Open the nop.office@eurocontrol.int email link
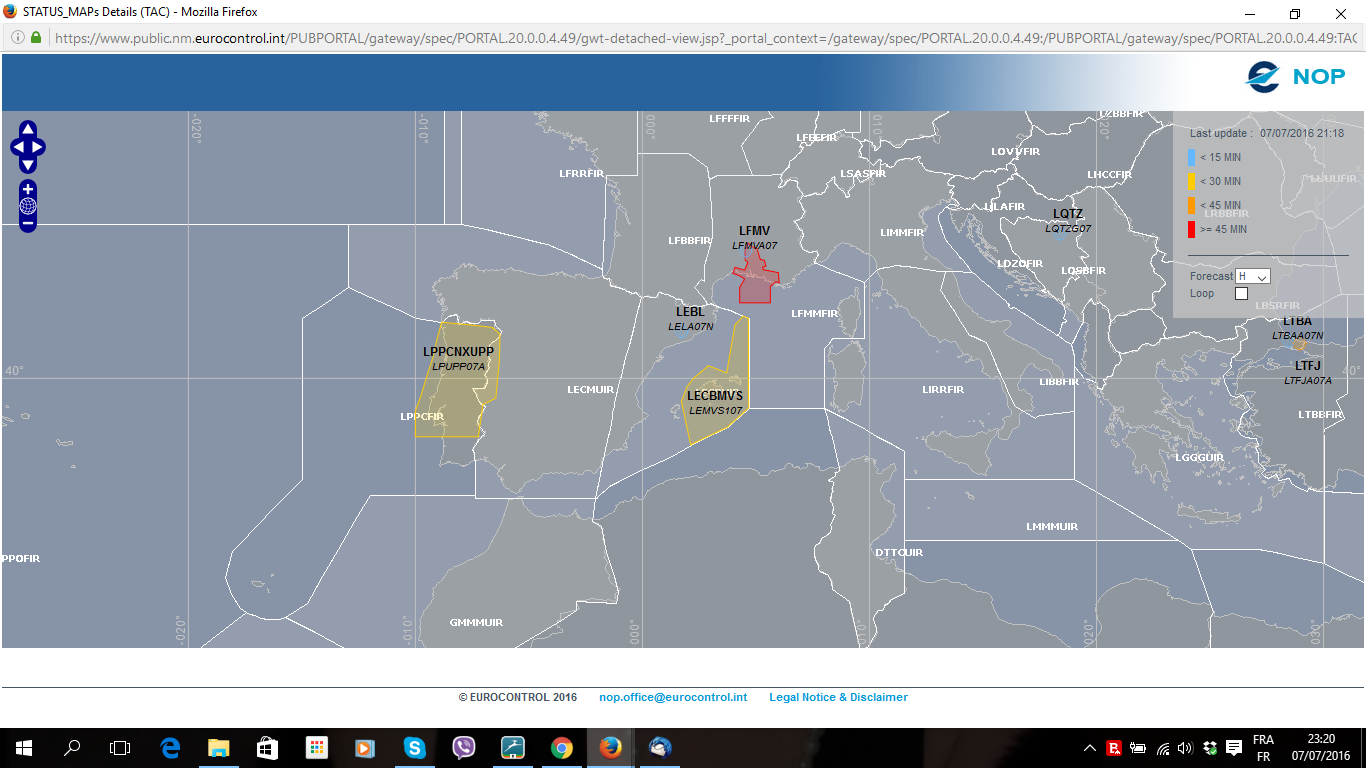 673,697
